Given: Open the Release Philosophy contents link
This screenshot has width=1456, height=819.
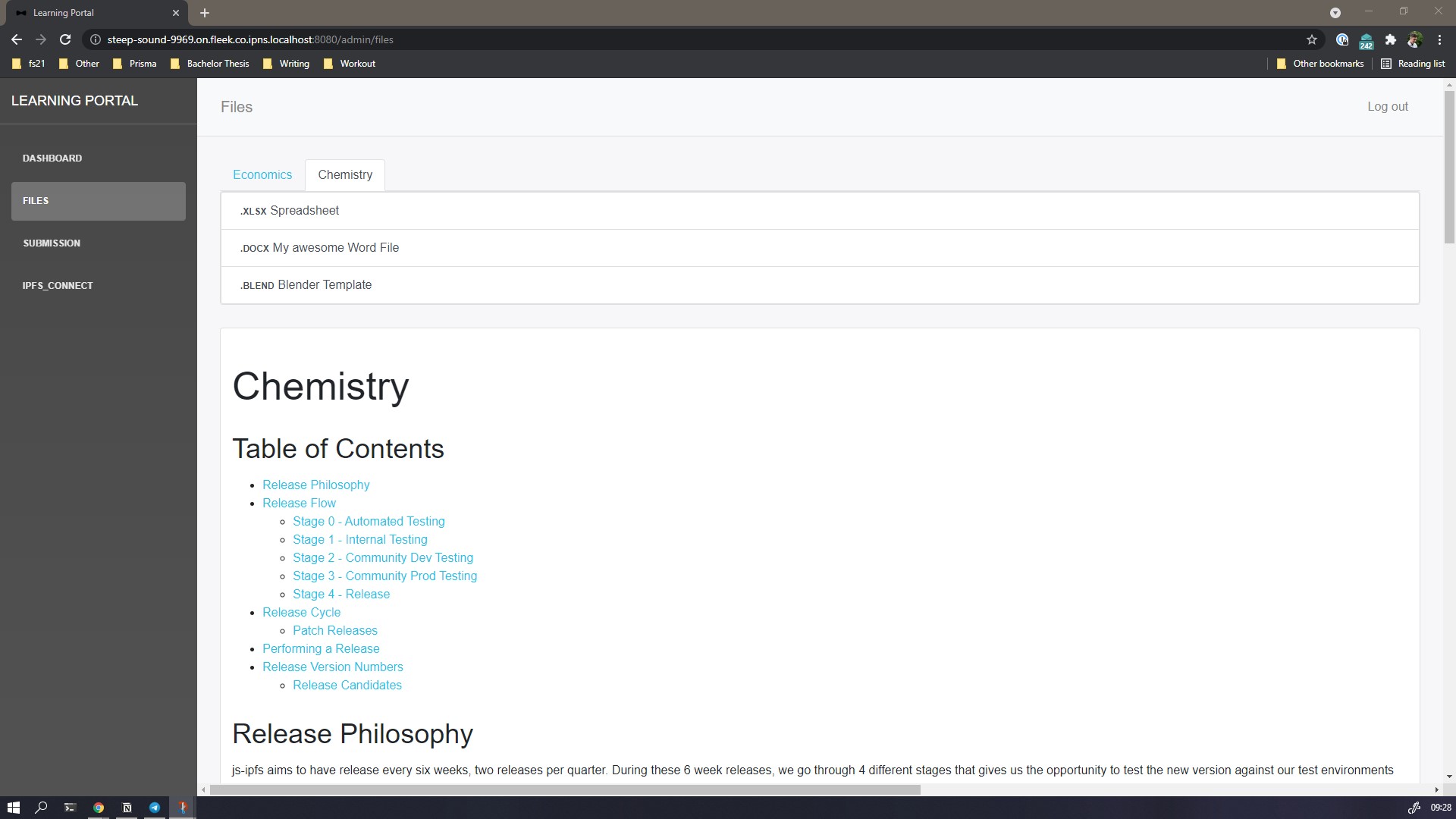Looking at the screenshot, I should 316,485.
